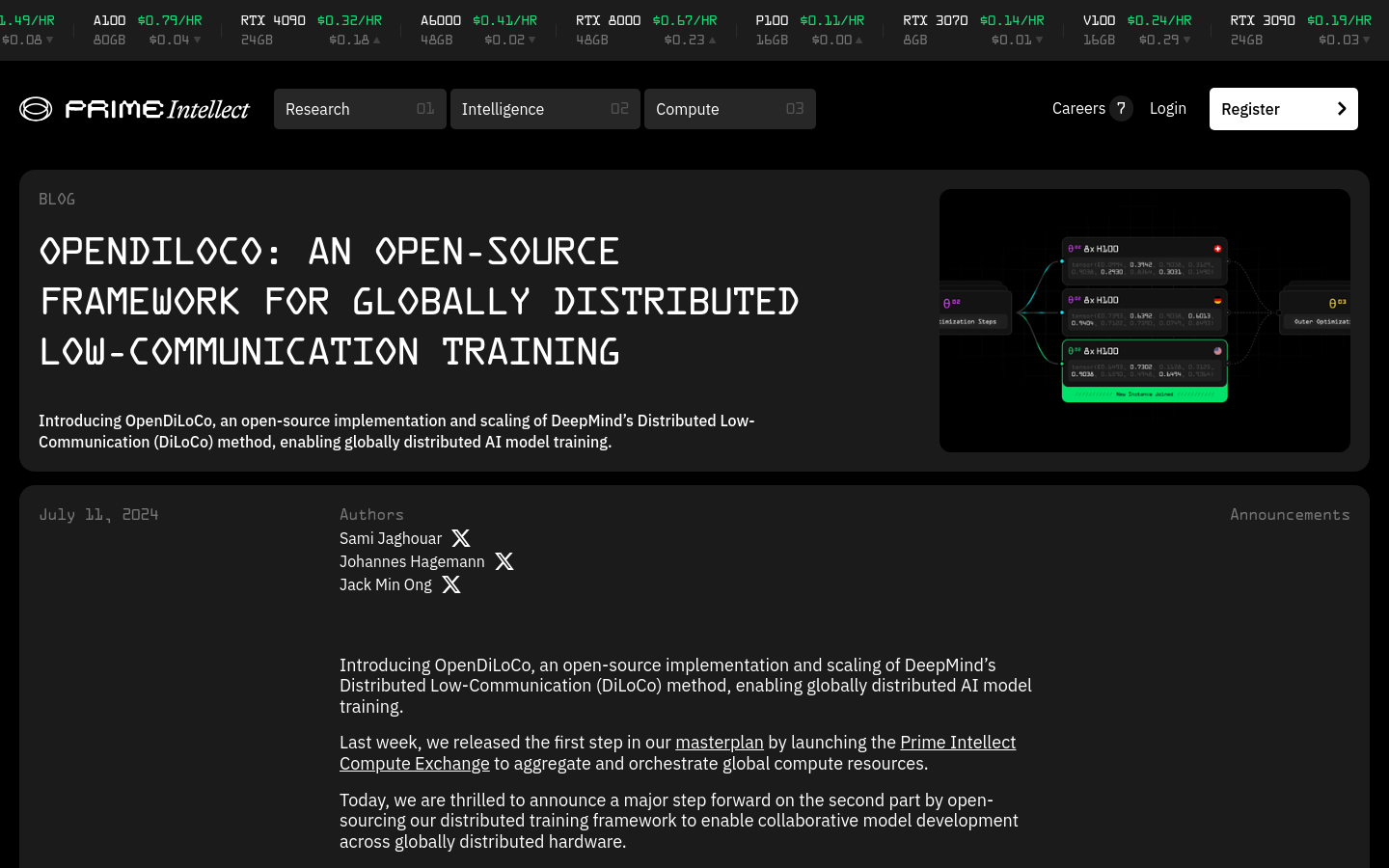
Task: Click the Login link
Action: pyautogui.click(x=1168, y=108)
